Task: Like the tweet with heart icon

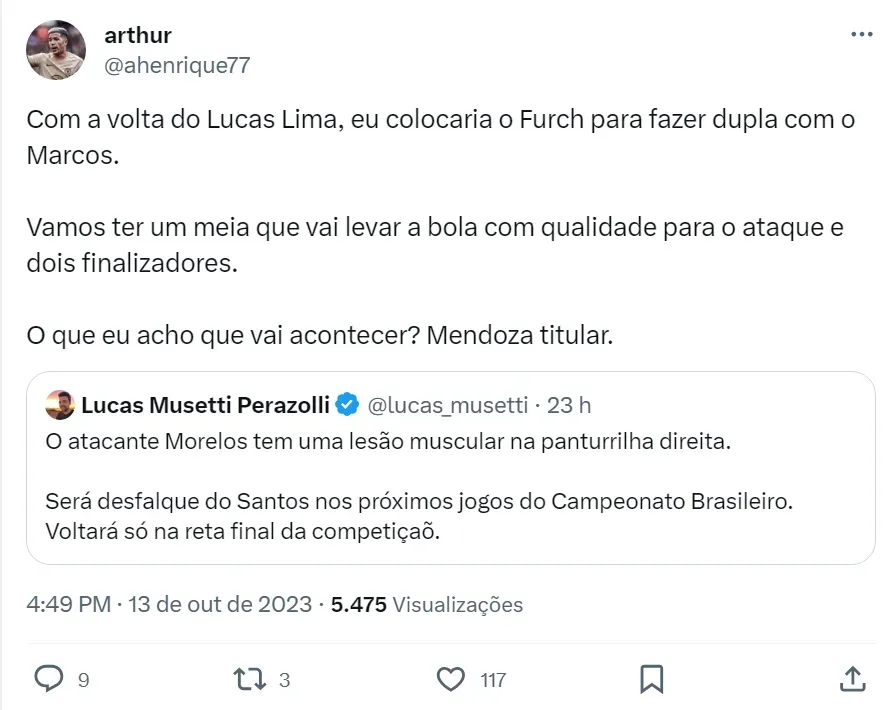Action: pyautogui.click(x=452, y=679)
